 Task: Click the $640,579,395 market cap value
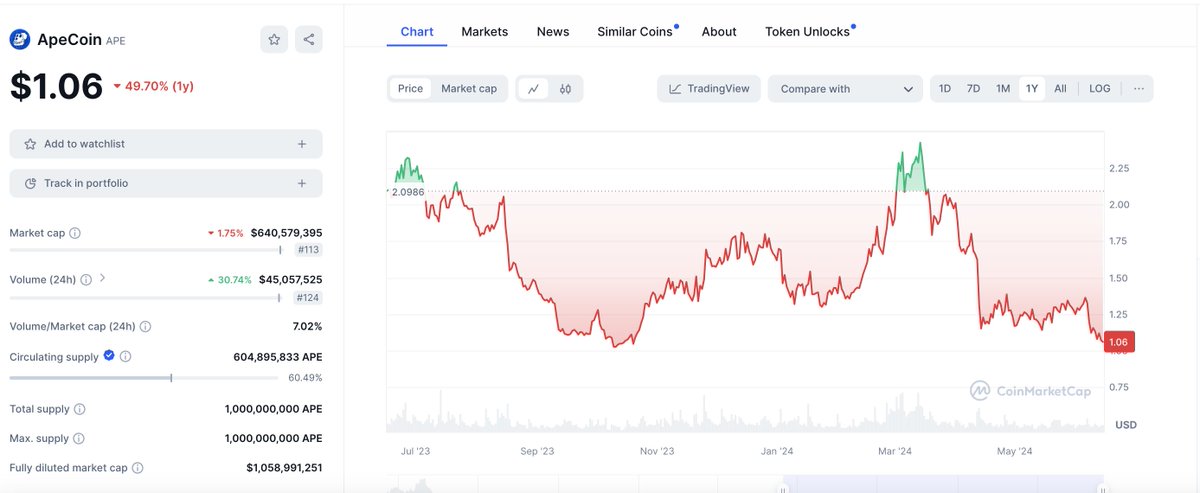286,233
